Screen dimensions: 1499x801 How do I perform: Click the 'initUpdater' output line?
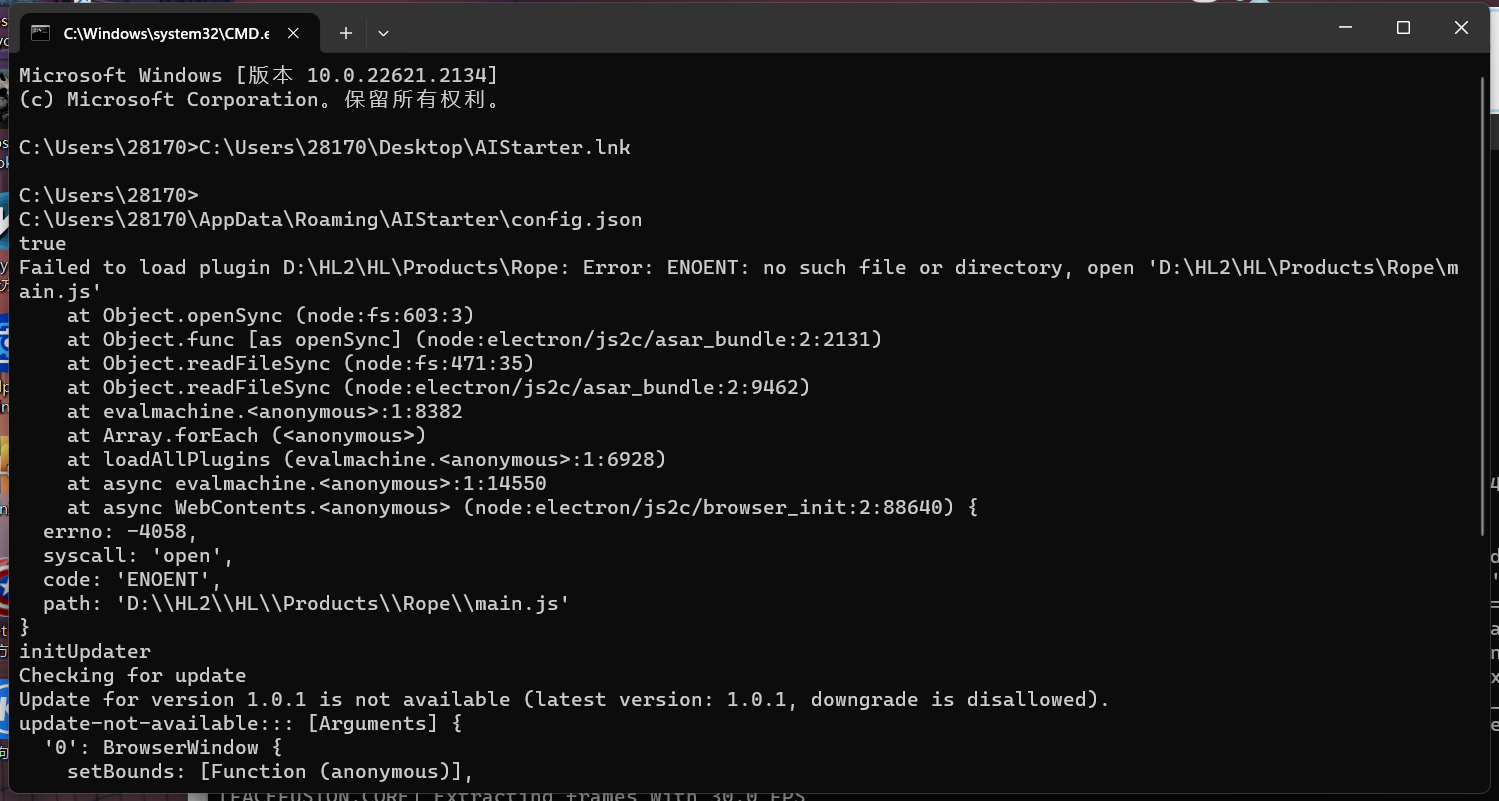pos(85,651)
